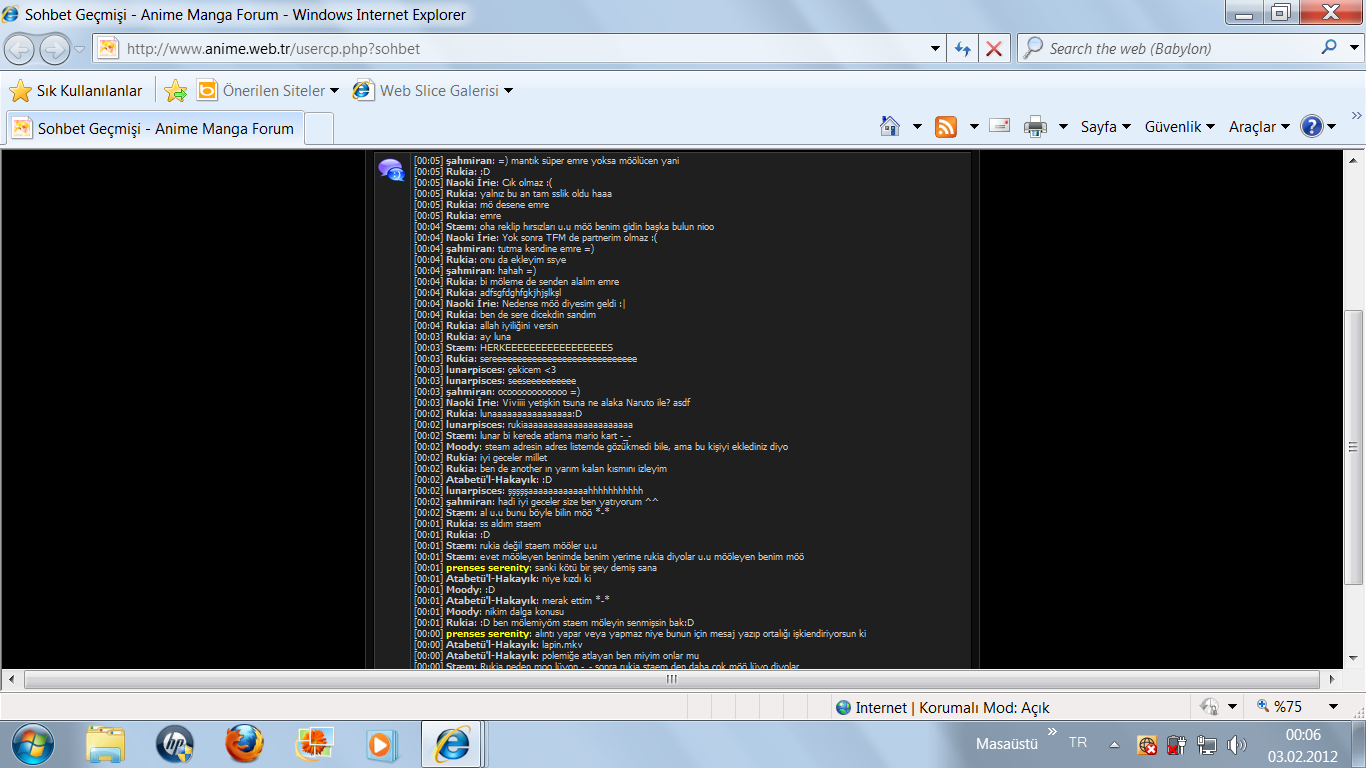Click the blue Help question mark icon
Viewport: 1366px width, 768px height.
pyautogui.click(x=1311, y=127)
